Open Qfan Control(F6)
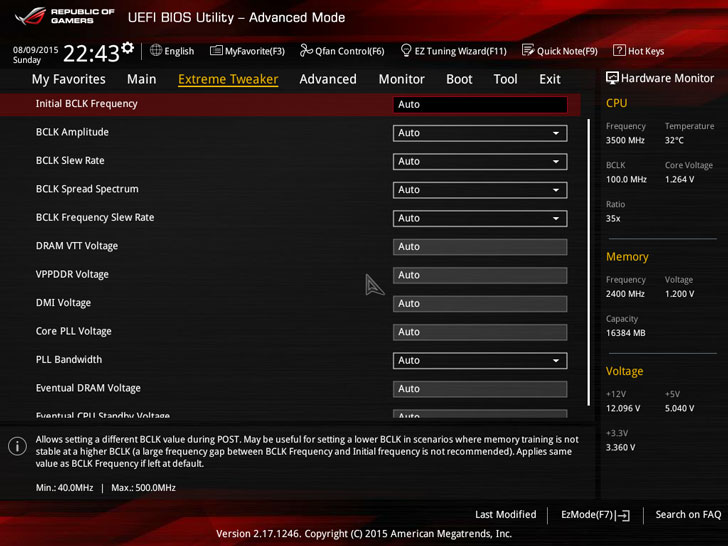The width and height of the screenshot is (728, 546). click(x=342, y=51)
